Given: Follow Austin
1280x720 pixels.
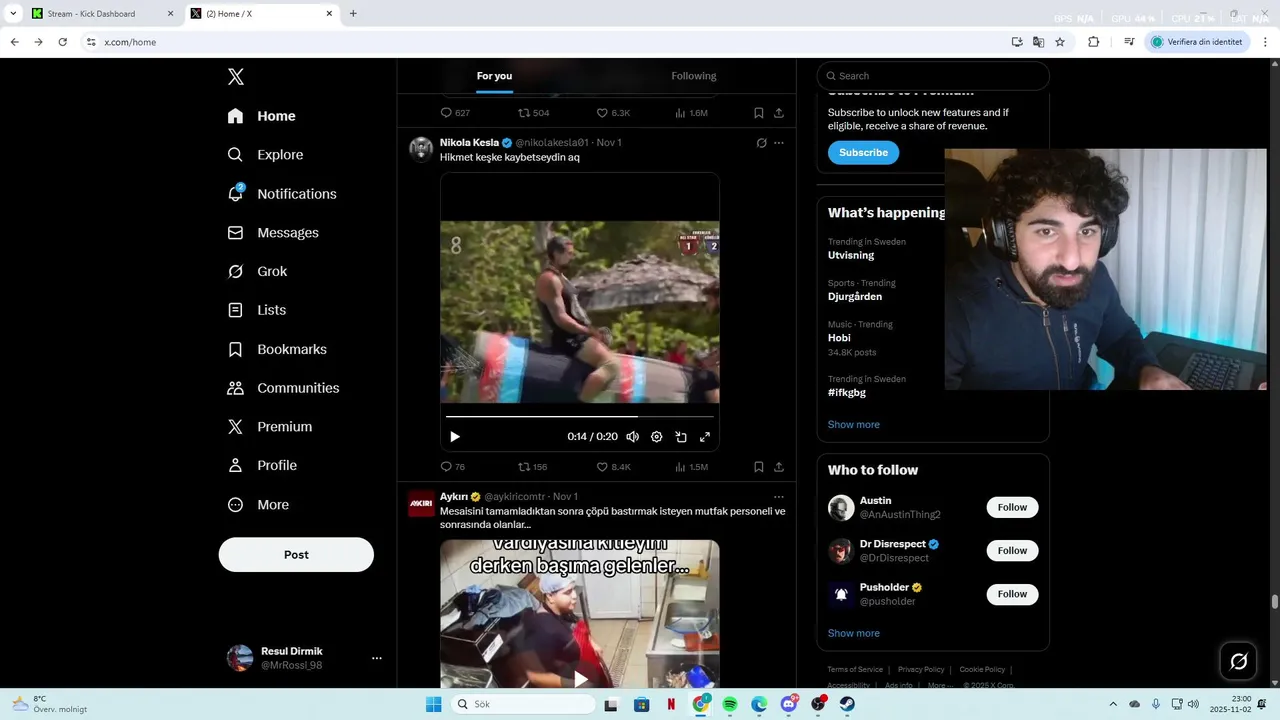Looking at the screenshot, I should pos(1012,508).
